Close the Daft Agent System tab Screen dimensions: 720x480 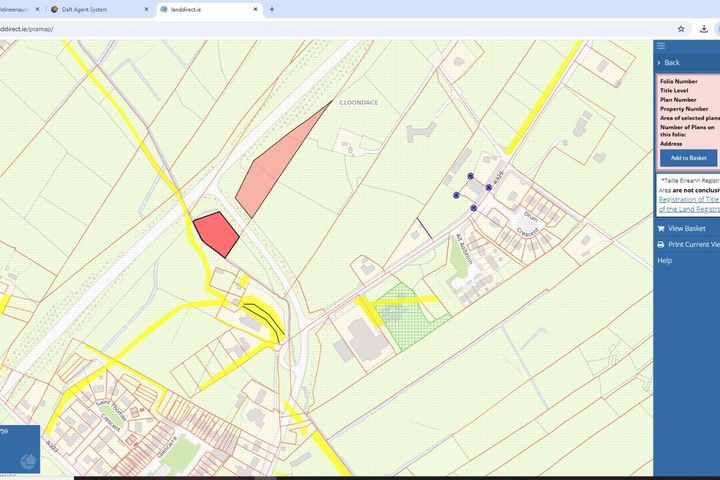pos(142,9)
